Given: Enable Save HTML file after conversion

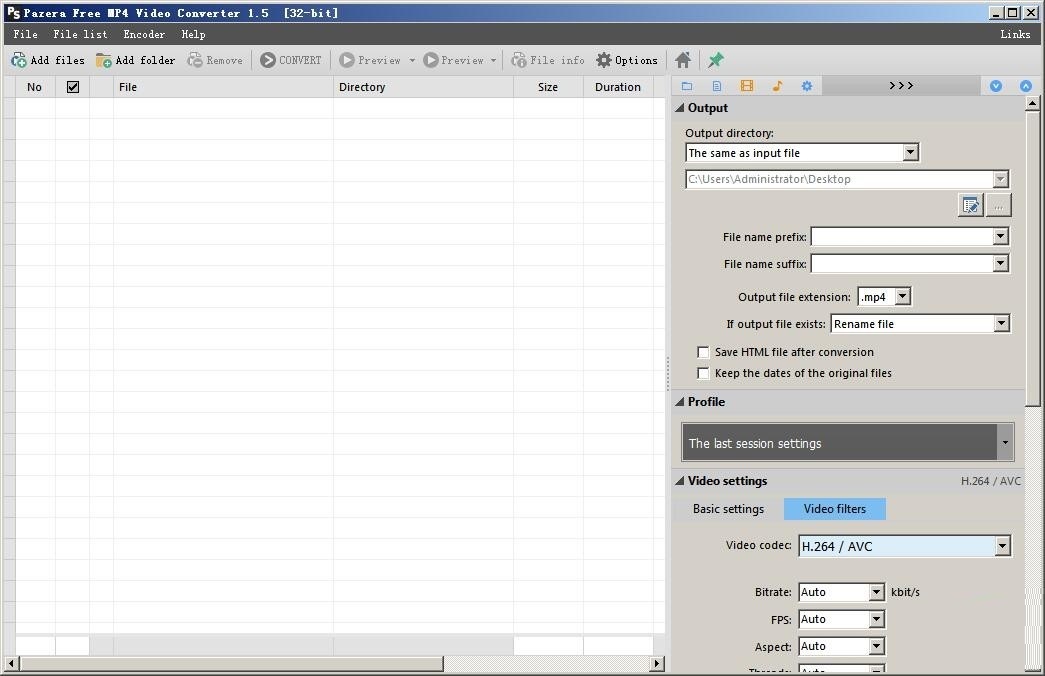Looking at the screenshot, I should pos(704,352).
